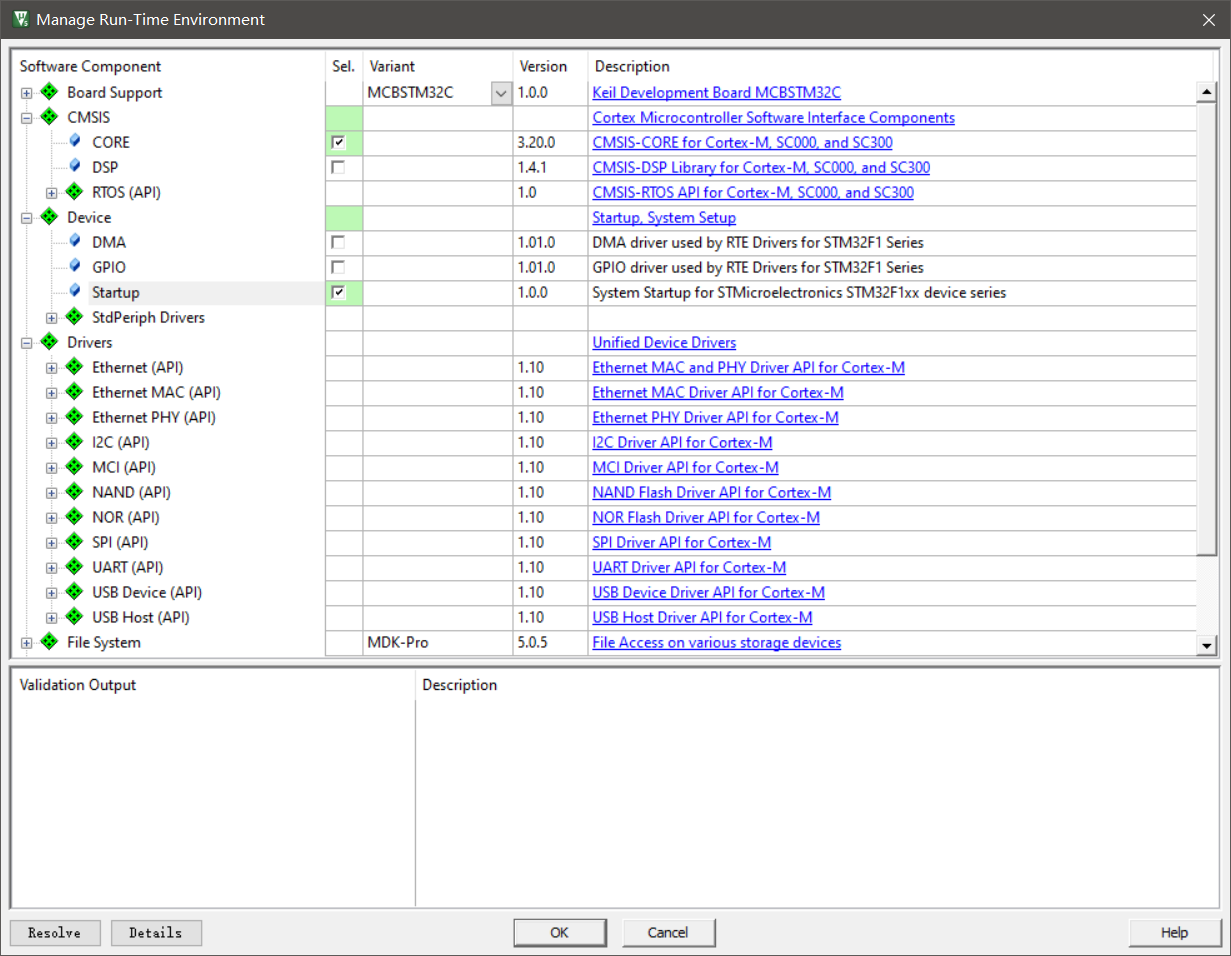
Task: Click the Keil logo in the title bar
Action: click(20, 19)
